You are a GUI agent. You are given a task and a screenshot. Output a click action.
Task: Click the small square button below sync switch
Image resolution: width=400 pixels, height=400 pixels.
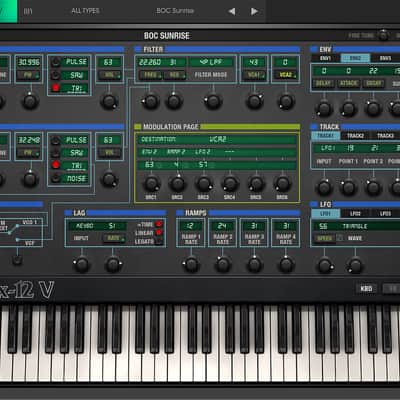pos(17,260)
